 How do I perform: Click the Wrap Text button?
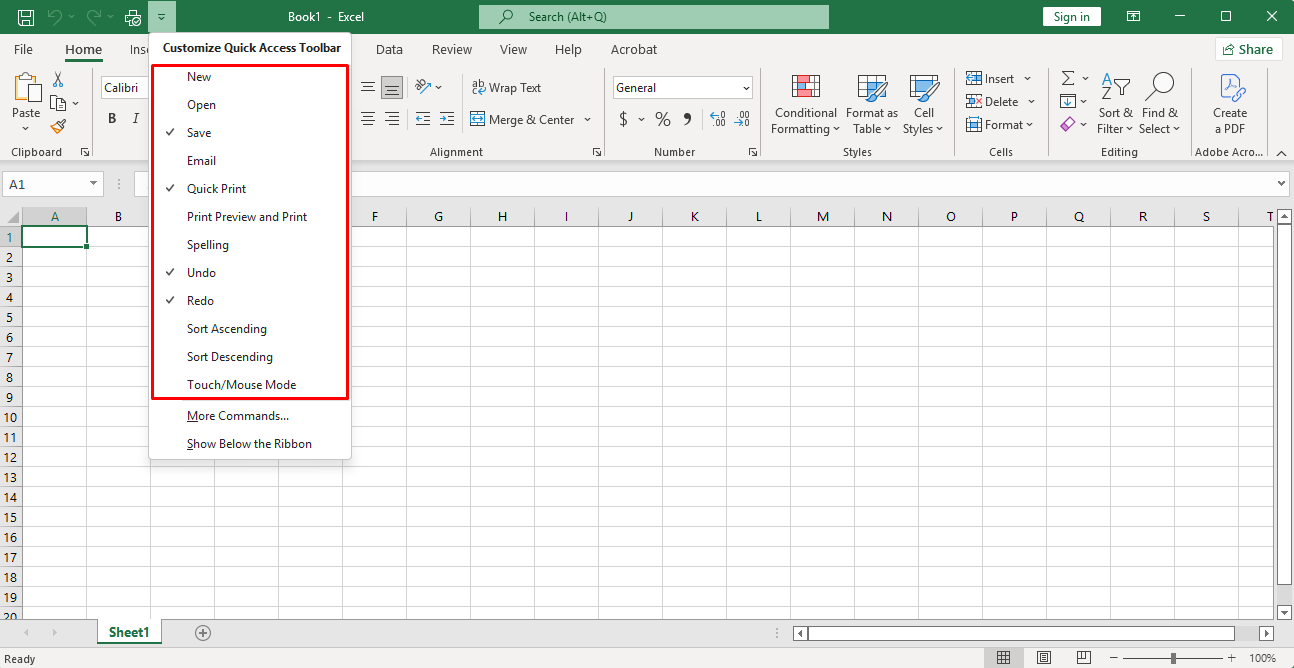(x=506, y=88)
